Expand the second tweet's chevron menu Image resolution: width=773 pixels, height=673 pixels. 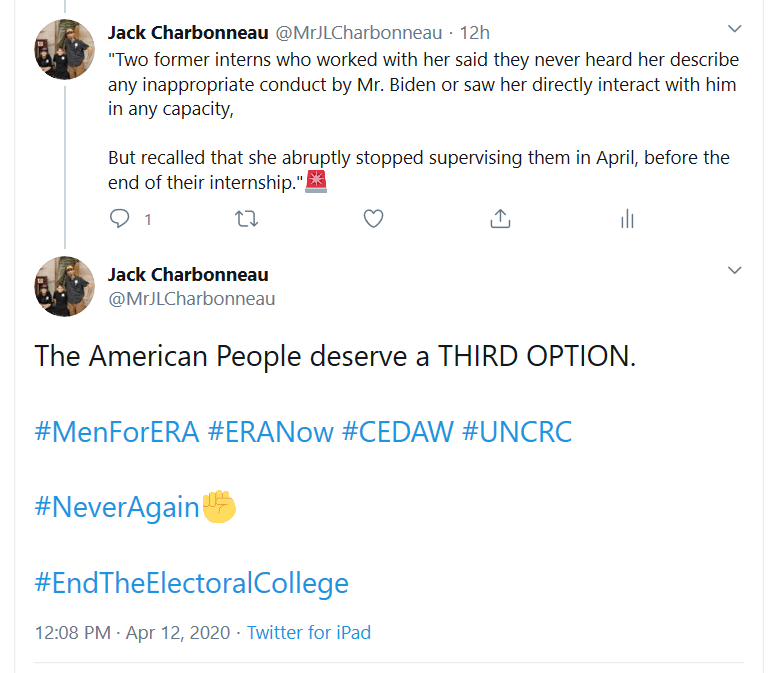(x=735, y=270)
